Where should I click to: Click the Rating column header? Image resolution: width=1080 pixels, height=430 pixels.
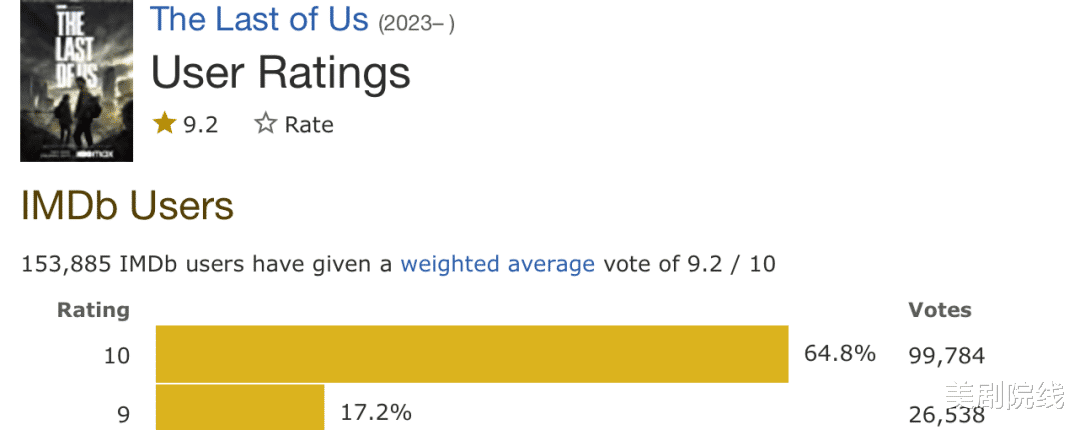93,310
